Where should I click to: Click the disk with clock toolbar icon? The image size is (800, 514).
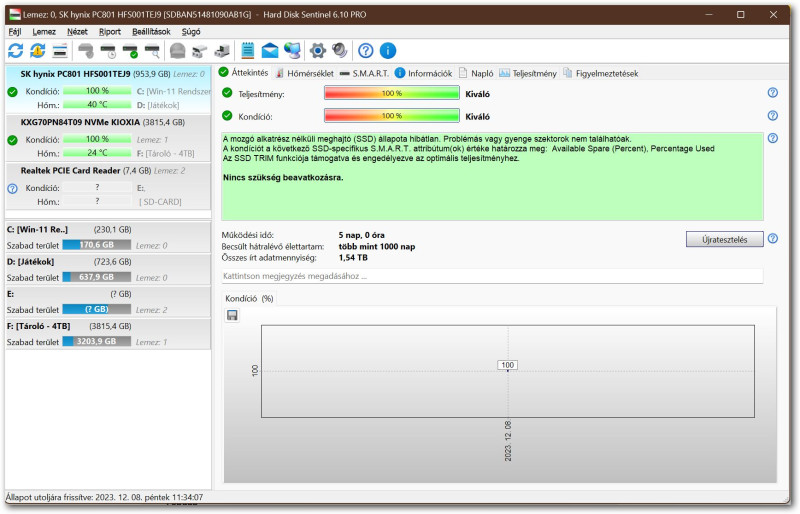[x=108, y=51]
